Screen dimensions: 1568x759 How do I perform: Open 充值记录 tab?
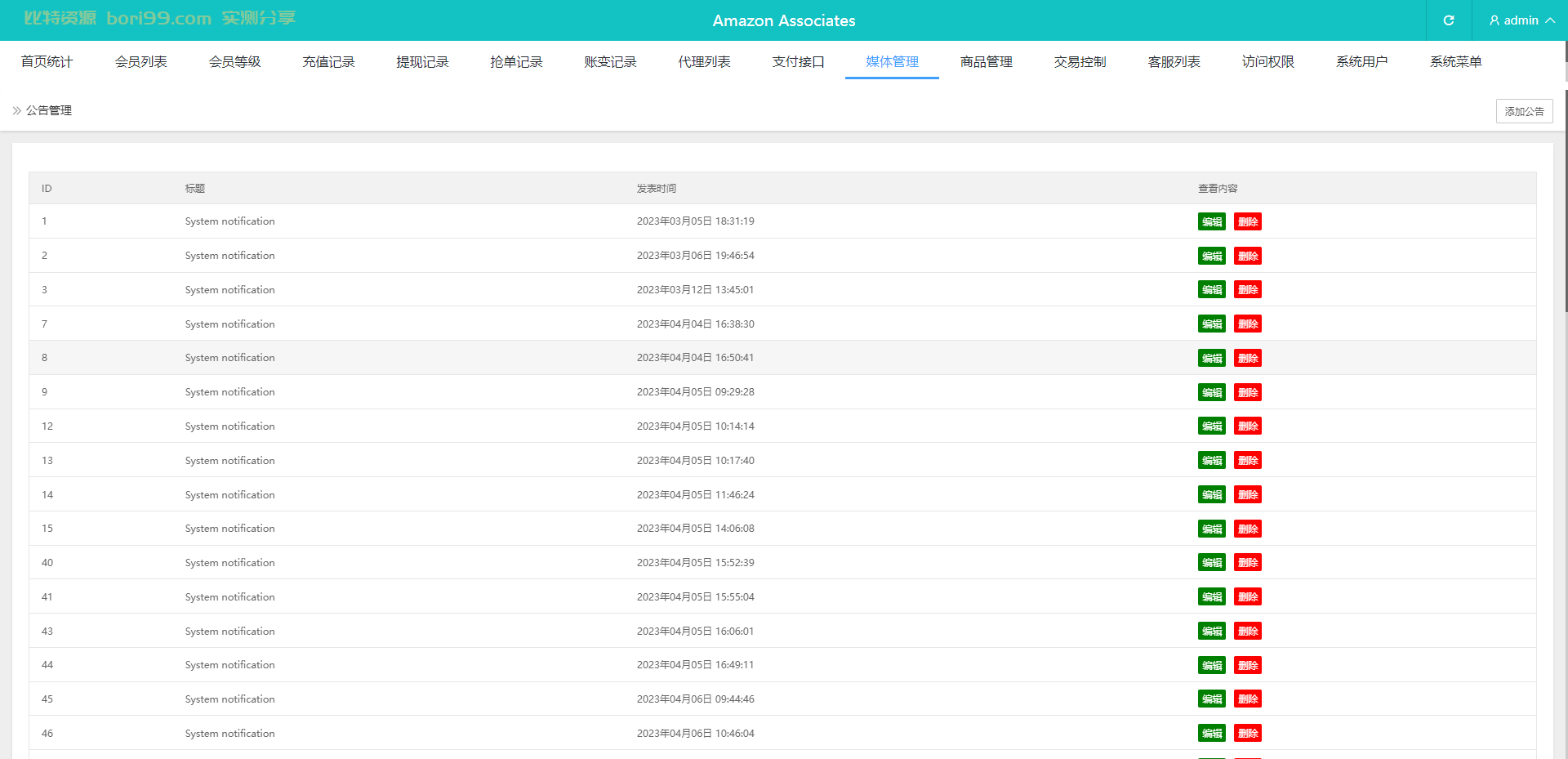pyautogui.click(x=328, y=62)
